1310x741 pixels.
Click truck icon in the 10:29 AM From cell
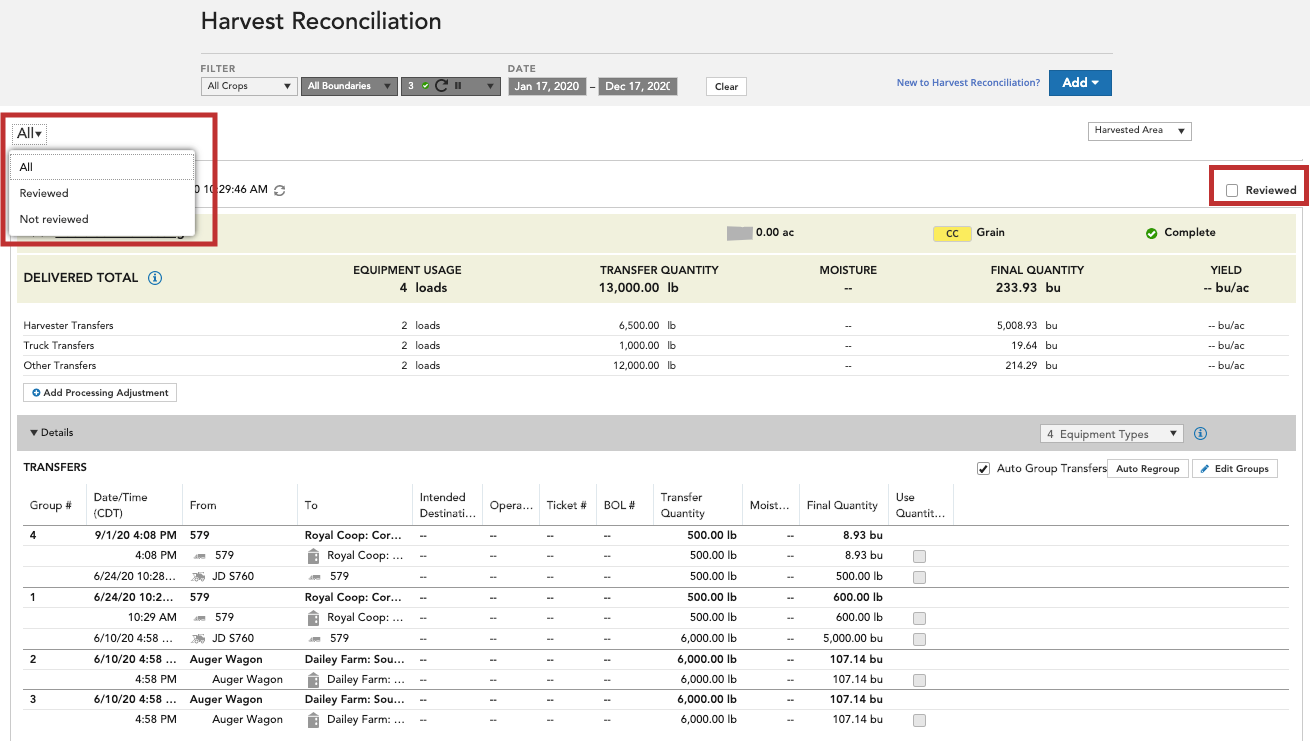[200, 618]
